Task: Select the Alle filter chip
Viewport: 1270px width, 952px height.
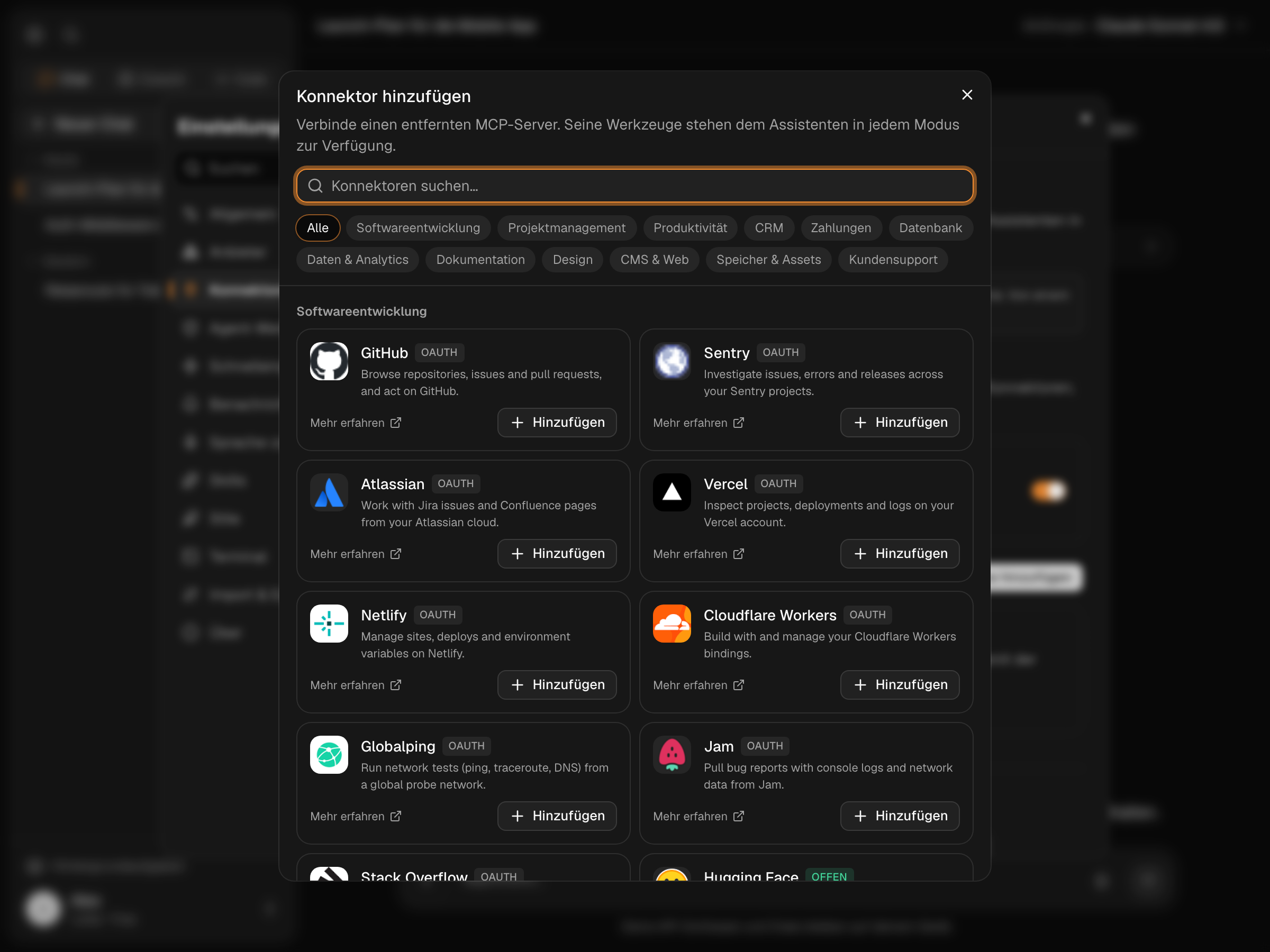Action: [x=317, y=228]
